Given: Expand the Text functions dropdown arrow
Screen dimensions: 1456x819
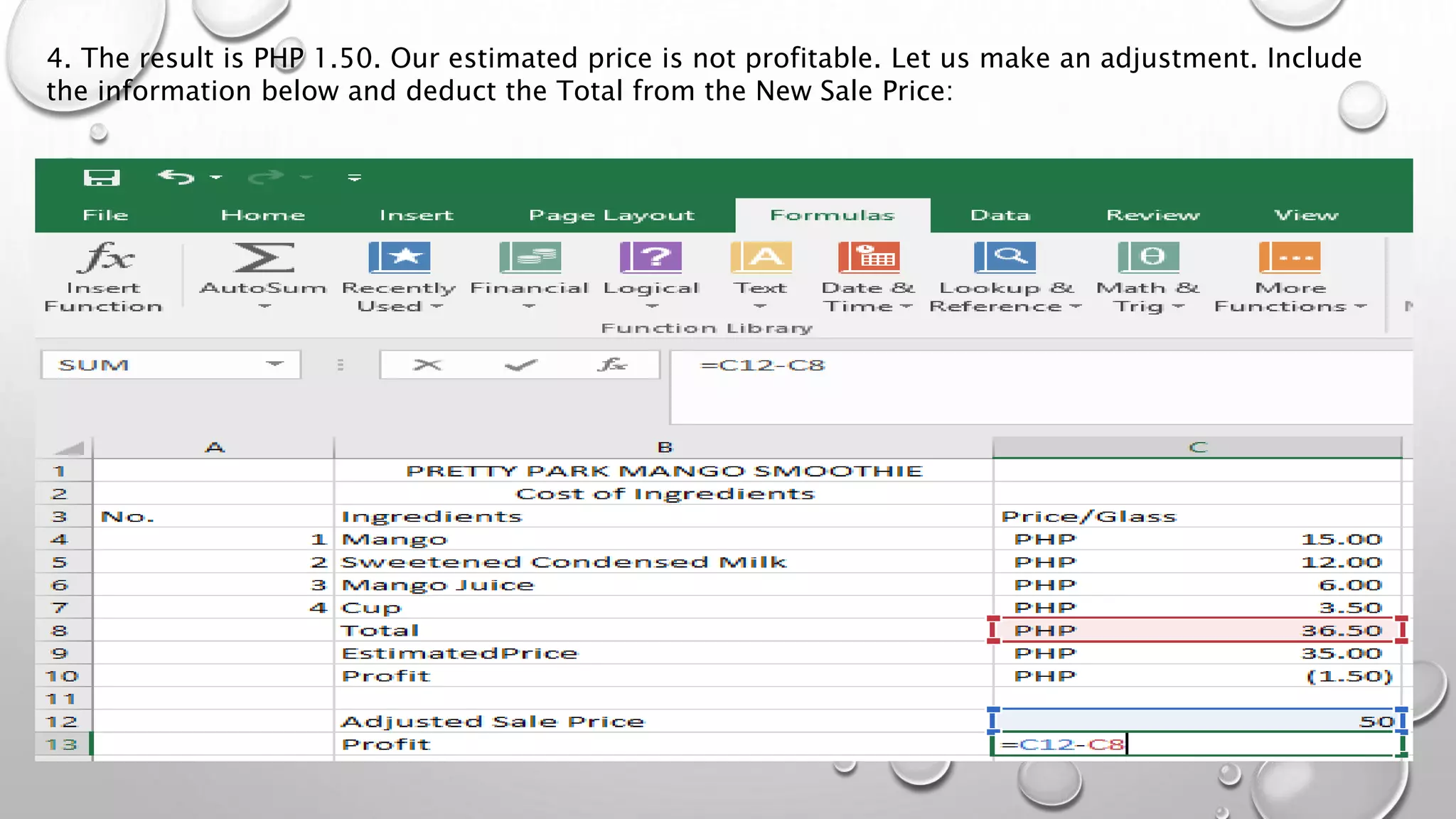Looking at the screenshot, I should [760, 306].
